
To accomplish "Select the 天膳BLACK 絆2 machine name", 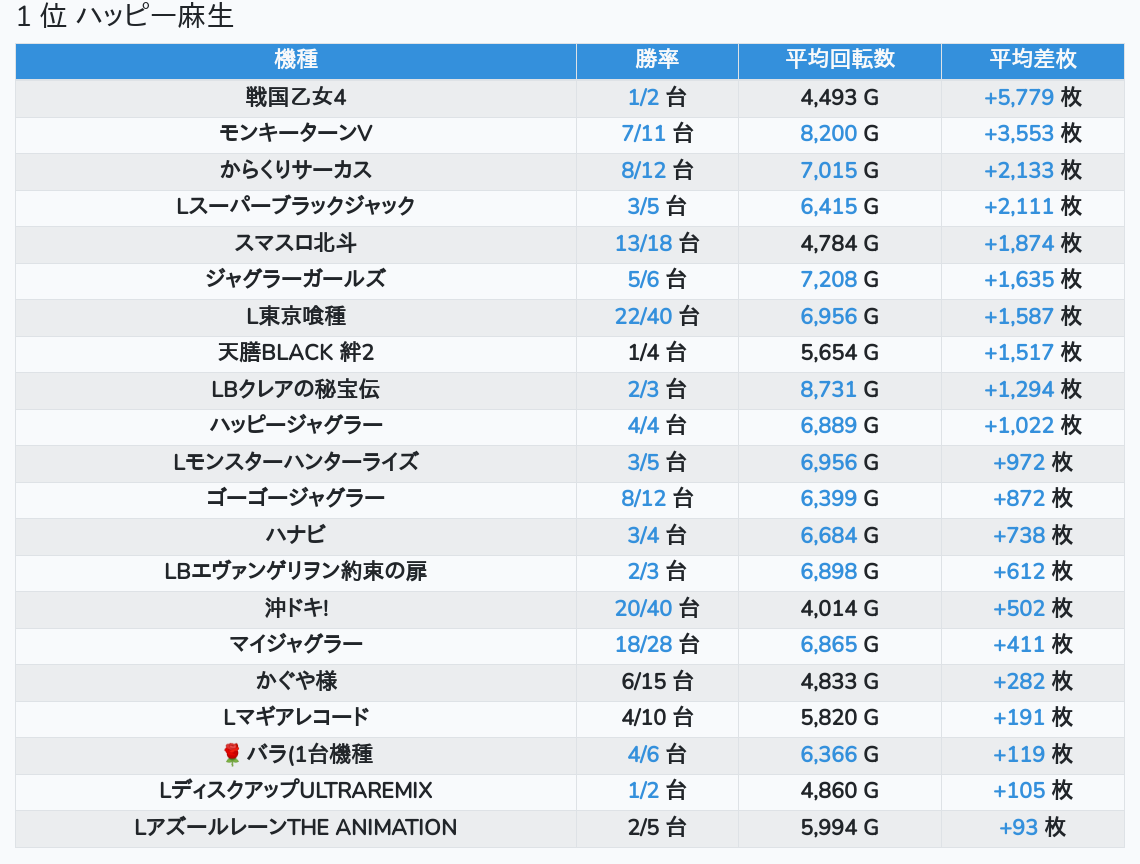I will (x=296, y=353).
